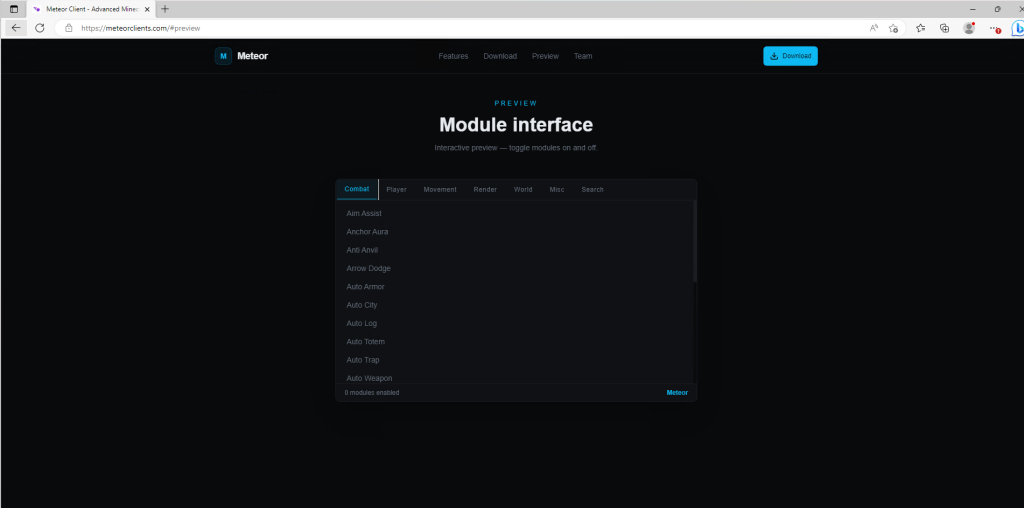The image size is (1024, 508).
Task: Open the read aloud icon in address bar
Action: point(873,28)
